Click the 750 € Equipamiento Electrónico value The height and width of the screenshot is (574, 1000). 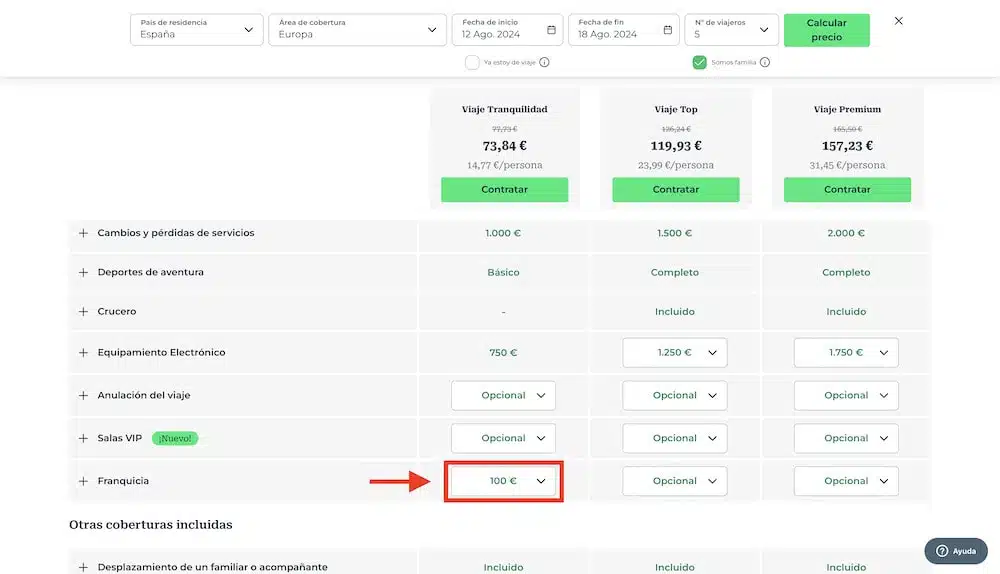(x=503, y=353)
